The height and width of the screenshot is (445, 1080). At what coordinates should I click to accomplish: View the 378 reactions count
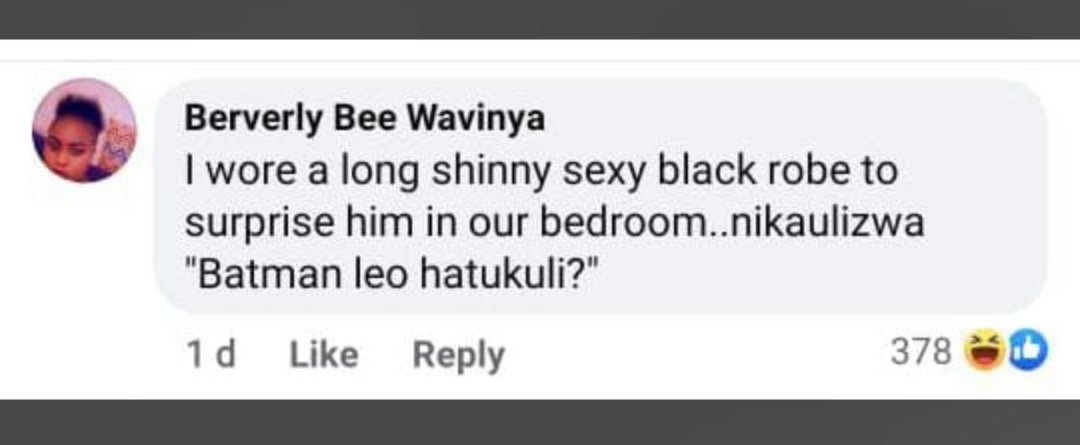(919, 353)
